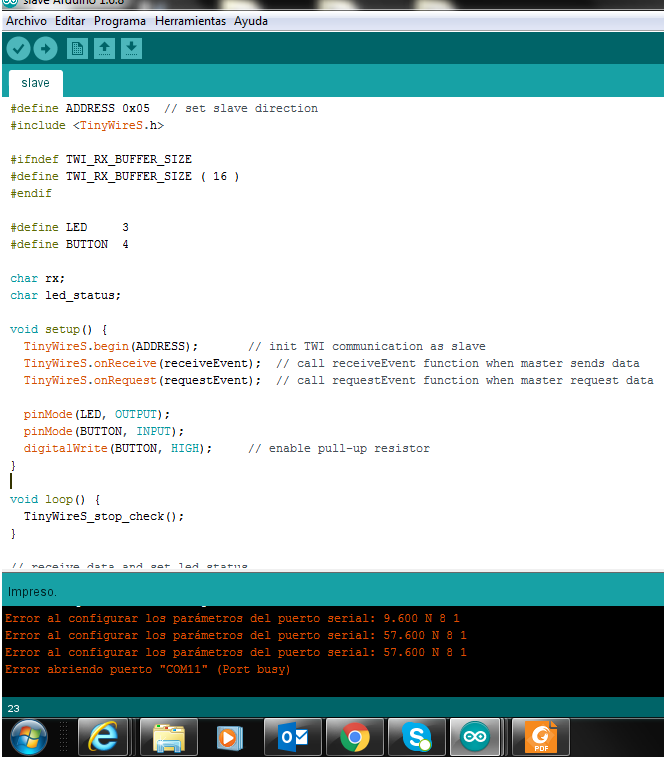
Task: Click the Verify (checkmark) button
Action: coord(19,49)
